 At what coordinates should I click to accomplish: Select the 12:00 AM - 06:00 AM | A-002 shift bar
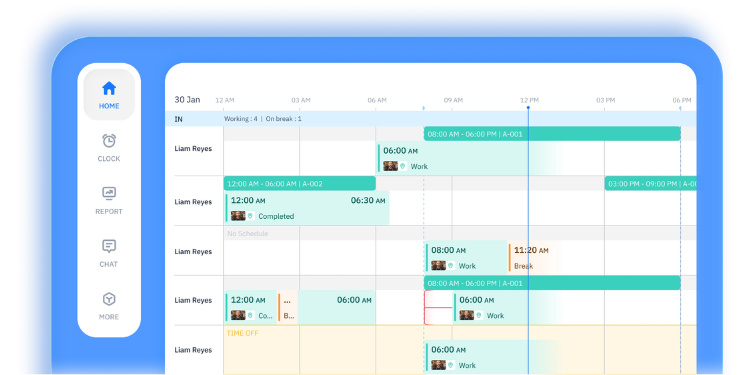[x=299, y=184]
